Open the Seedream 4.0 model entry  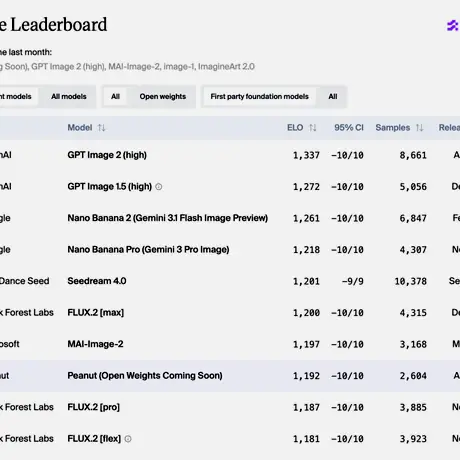[97, 281]
